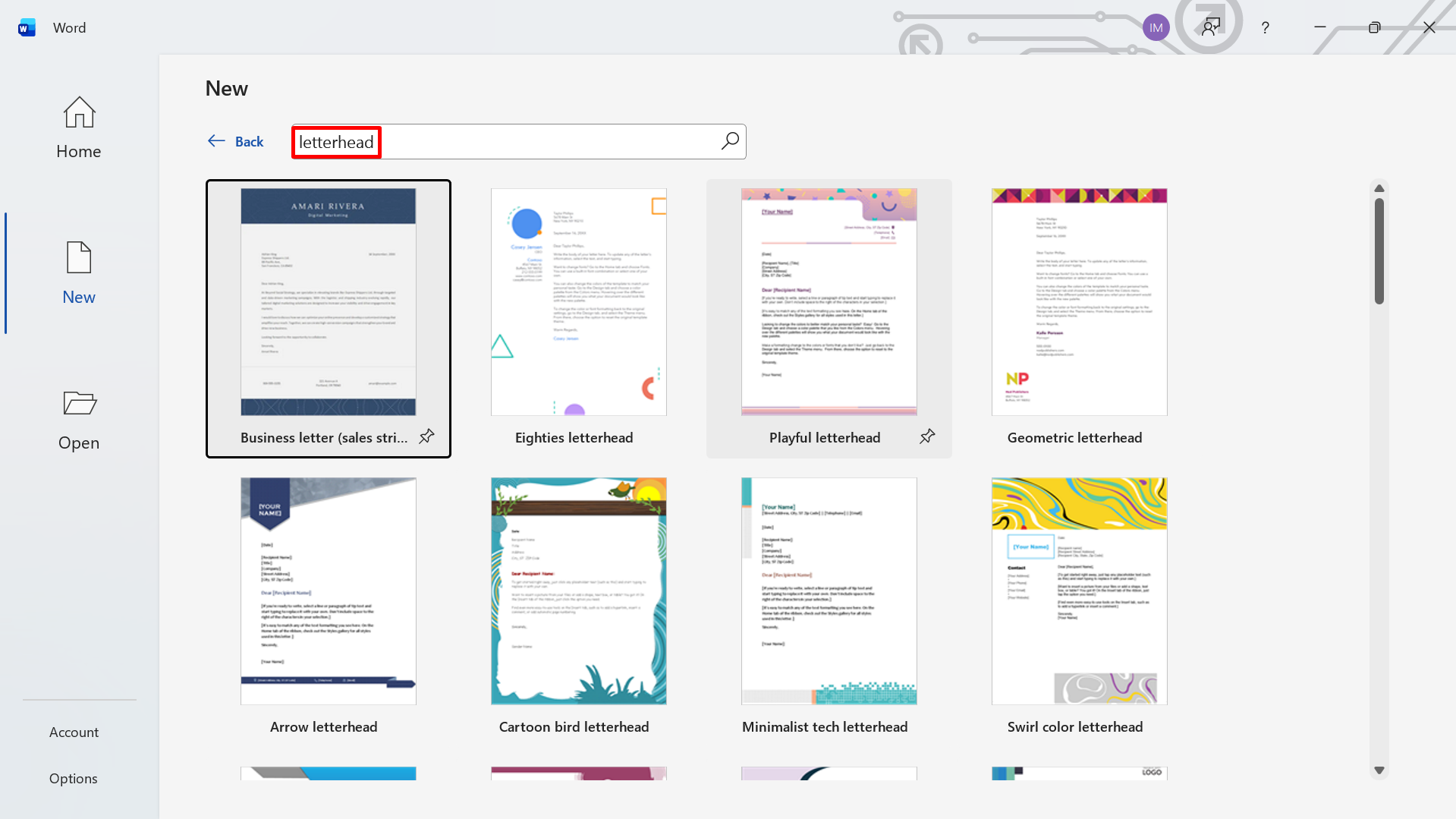
Task: Select the Open tab label
Action: 79,443
